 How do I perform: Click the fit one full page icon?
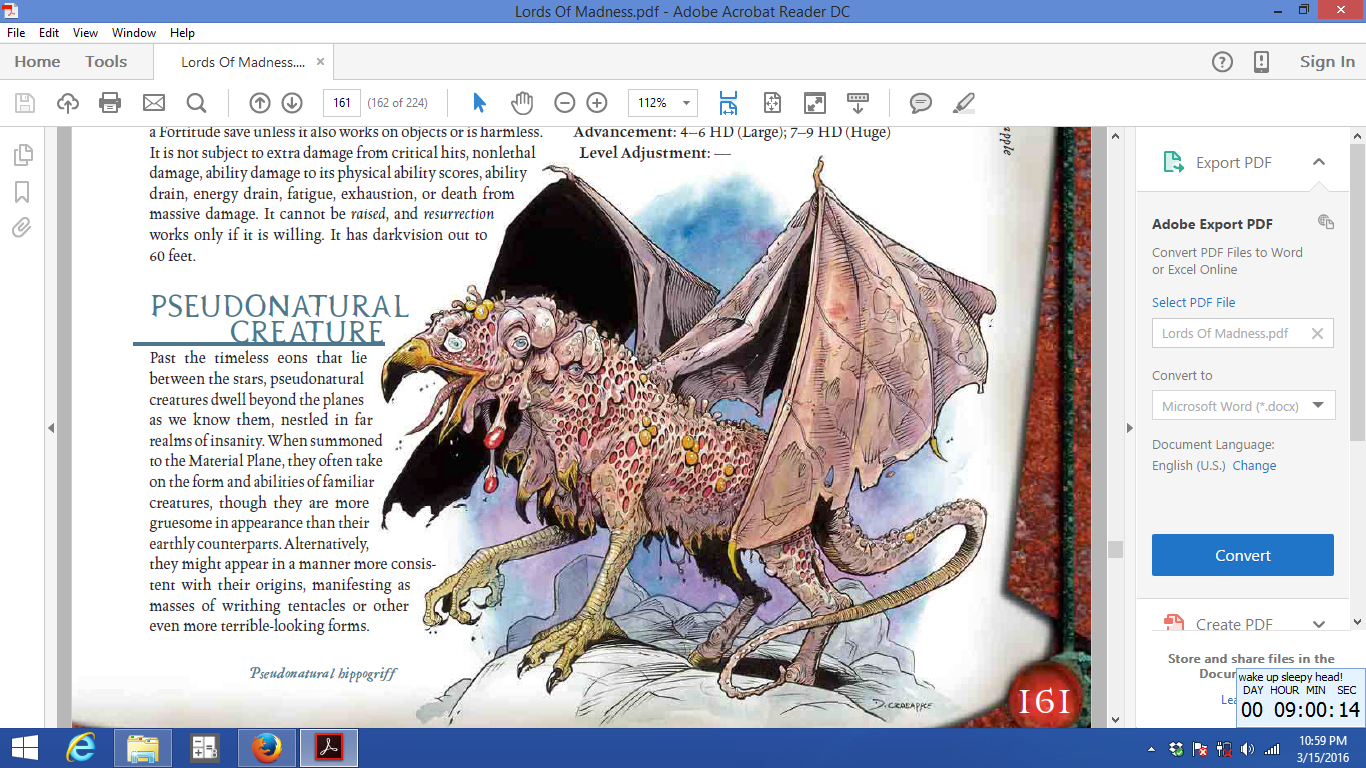coord(772,103)
